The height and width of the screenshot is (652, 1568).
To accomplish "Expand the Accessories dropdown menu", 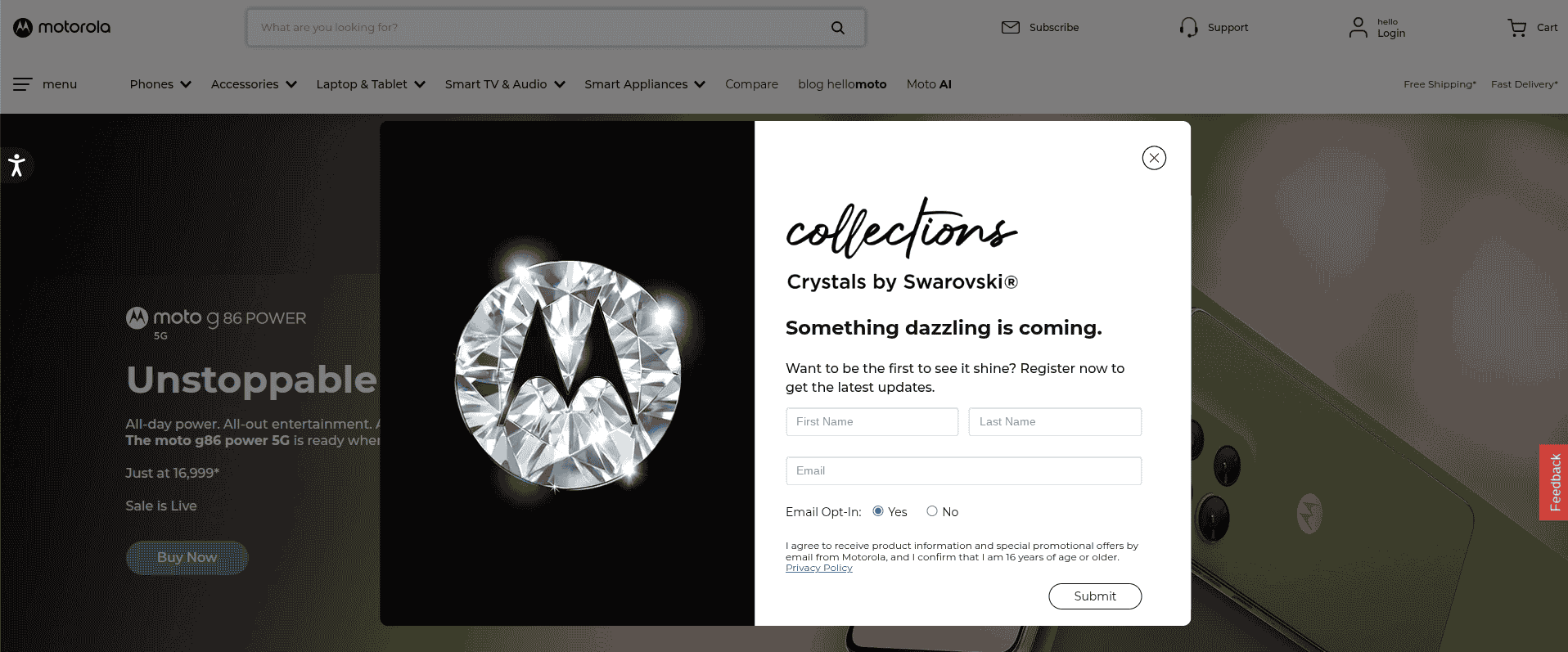I will [254, 84].
